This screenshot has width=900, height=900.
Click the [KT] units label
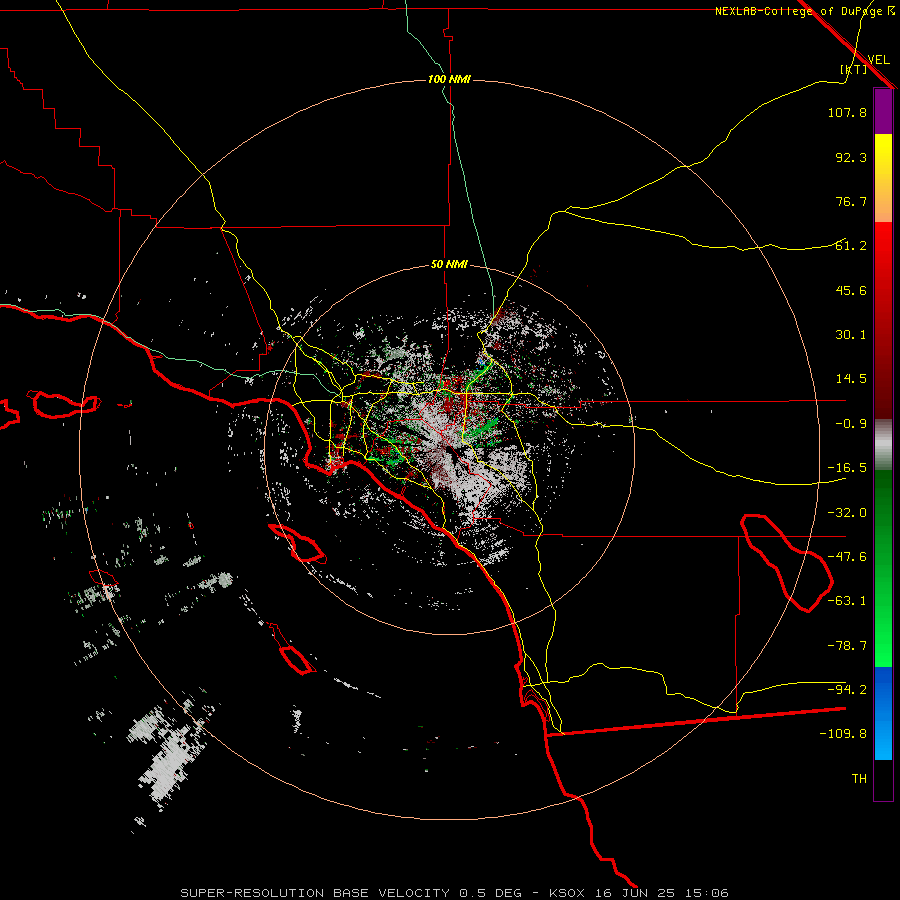pyautogui.click(x=854, y=69)
